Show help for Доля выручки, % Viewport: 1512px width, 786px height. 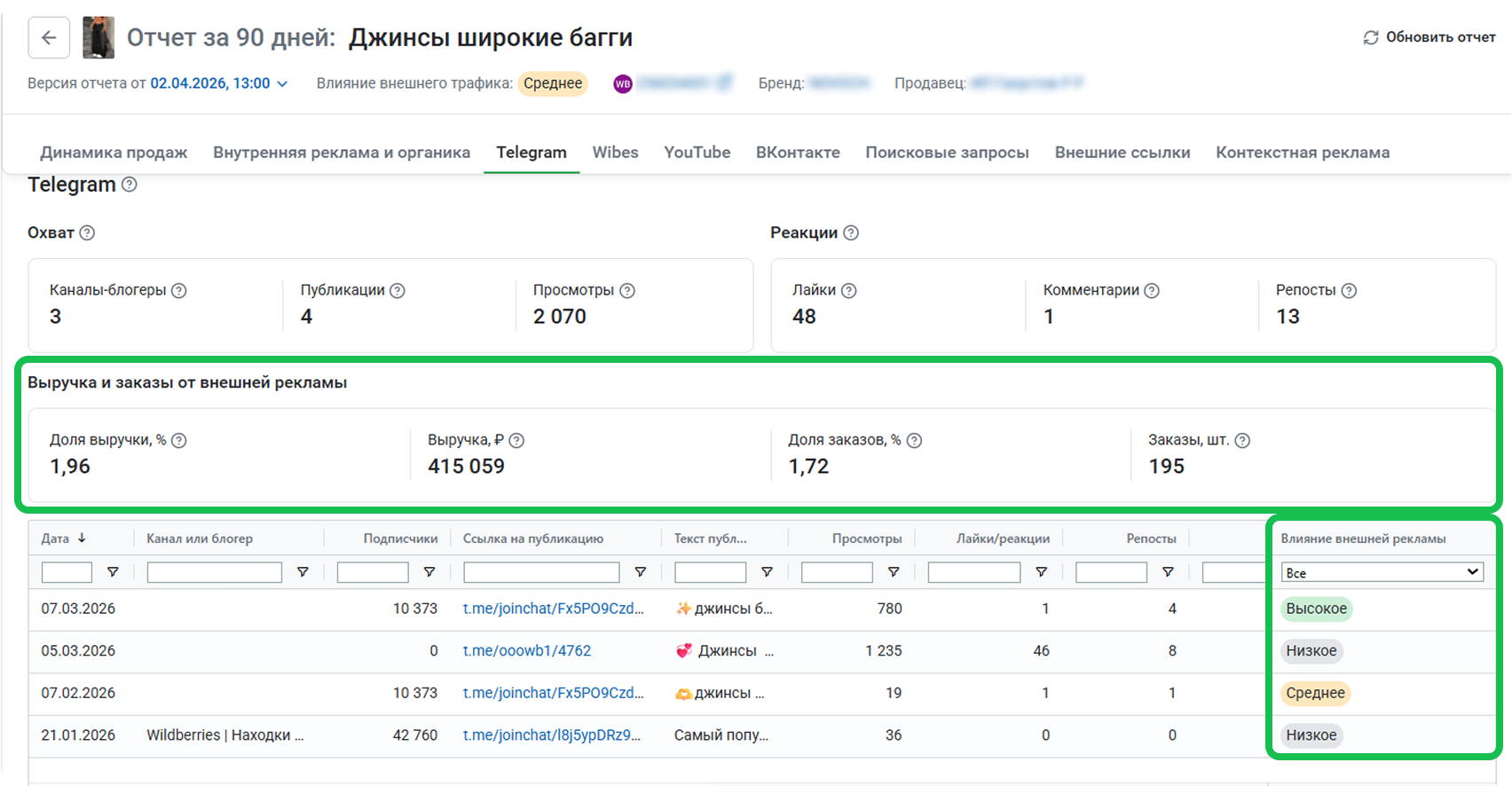pos(179,441)
